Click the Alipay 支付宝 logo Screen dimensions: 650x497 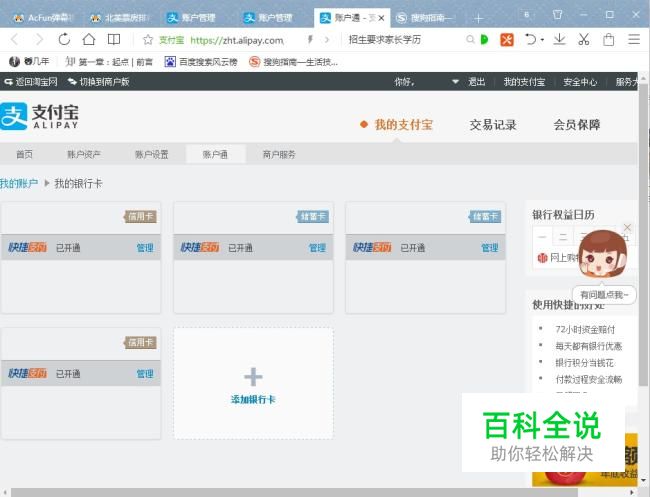[39, 116]
